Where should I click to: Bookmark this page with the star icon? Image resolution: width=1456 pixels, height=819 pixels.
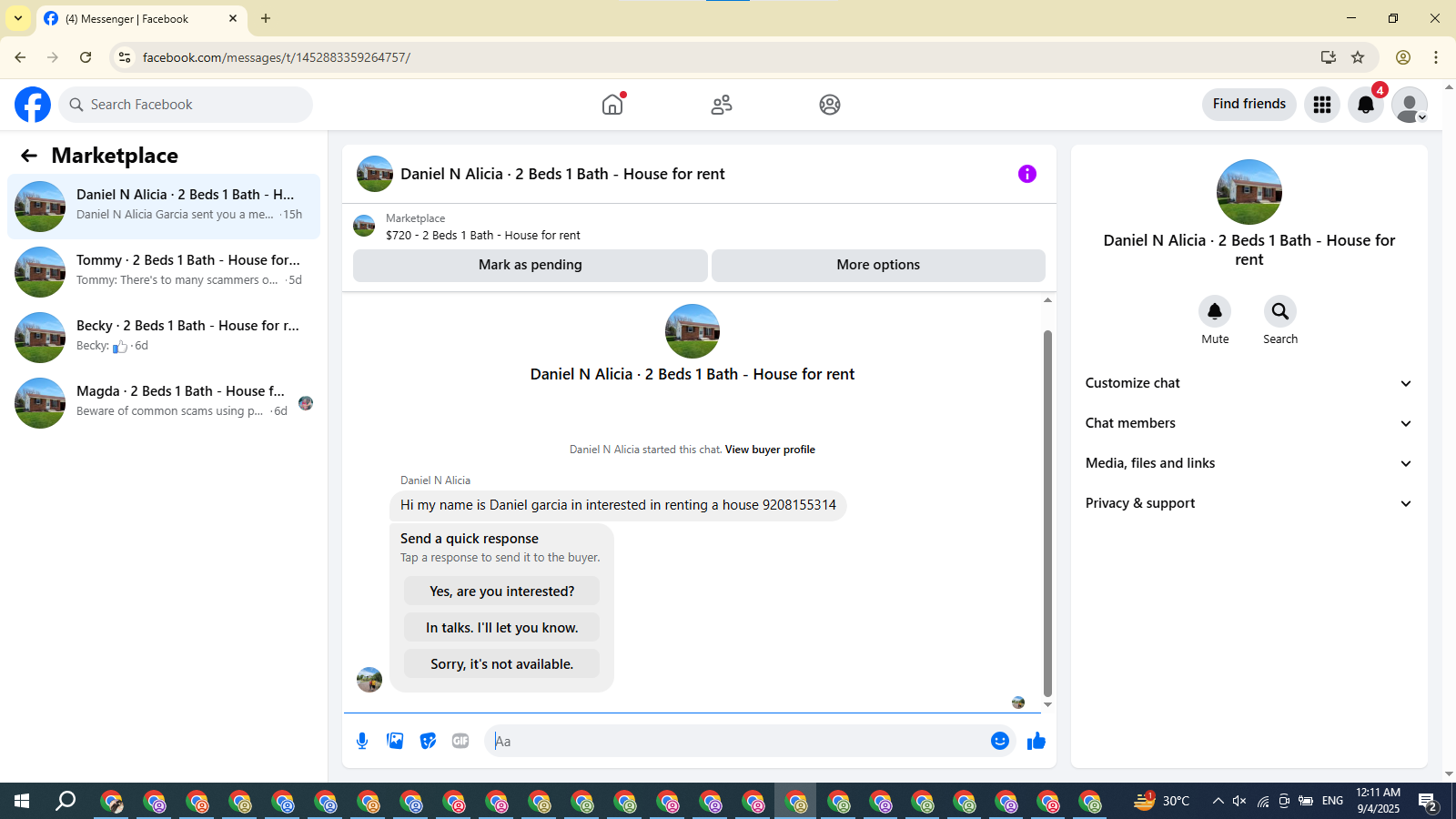1358,57
